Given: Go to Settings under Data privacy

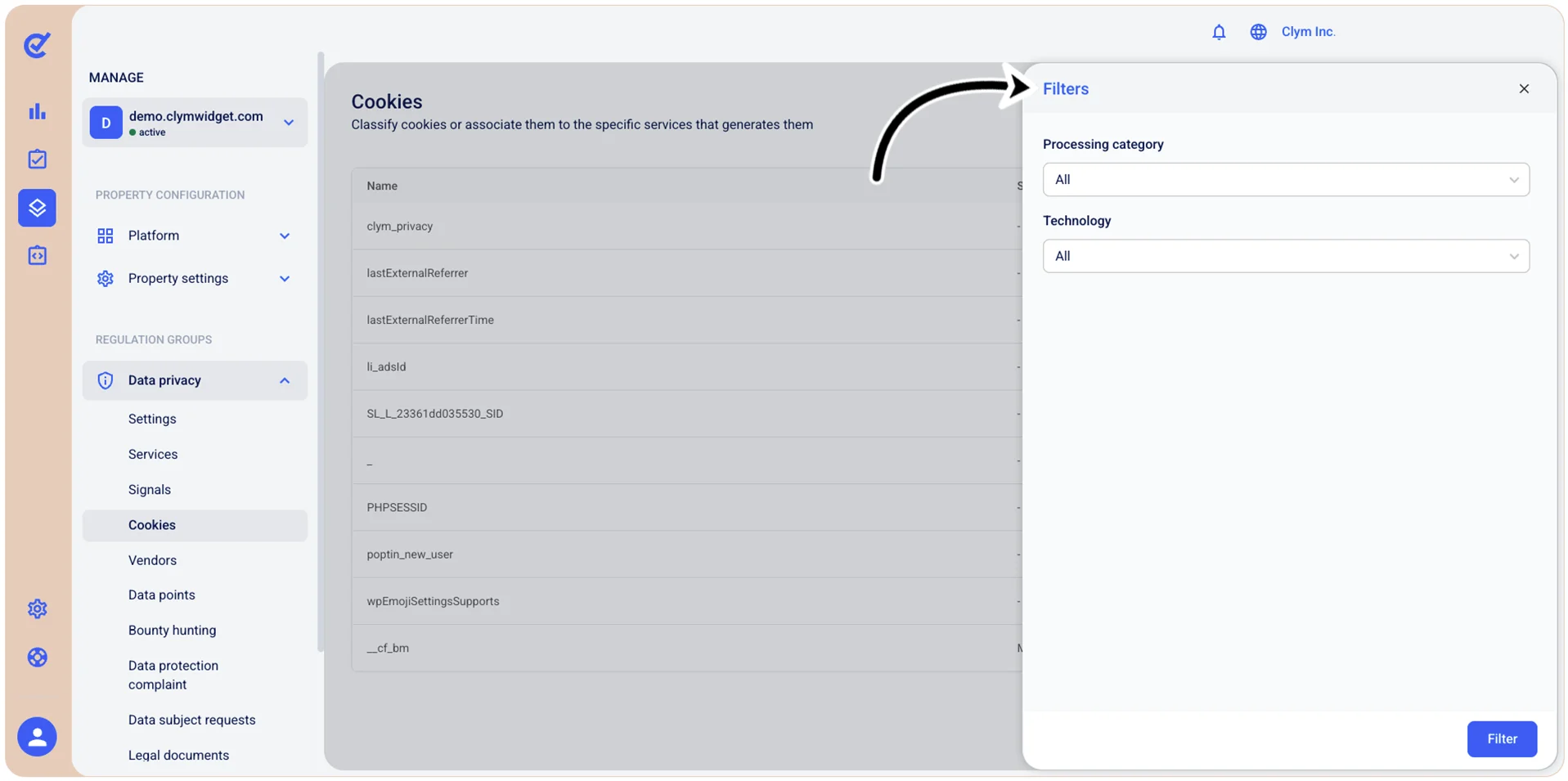Looking at the screenshot, I should [152, 419].
